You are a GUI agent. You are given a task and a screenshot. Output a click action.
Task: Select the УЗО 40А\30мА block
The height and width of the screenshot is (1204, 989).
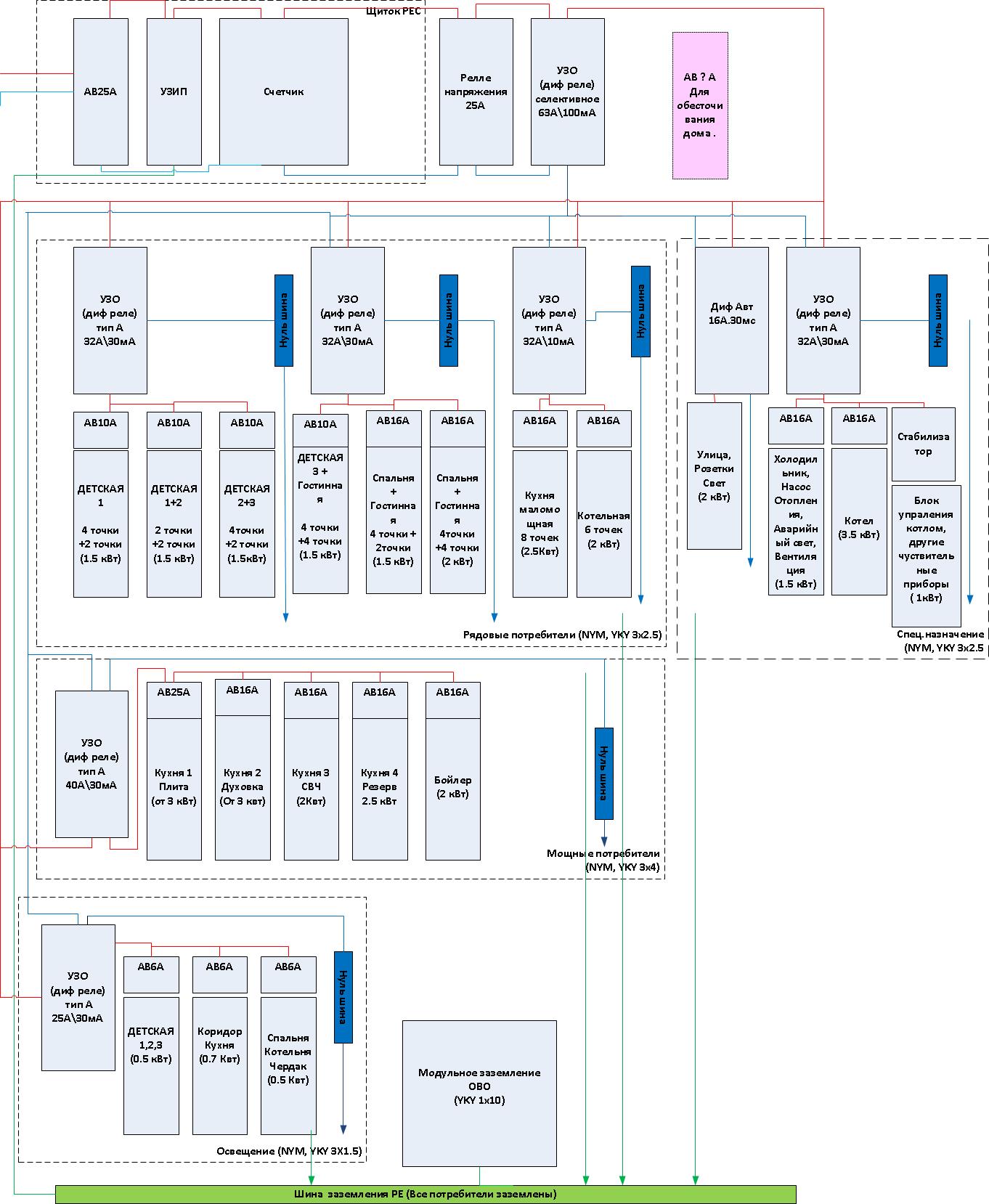click(91, 764)
